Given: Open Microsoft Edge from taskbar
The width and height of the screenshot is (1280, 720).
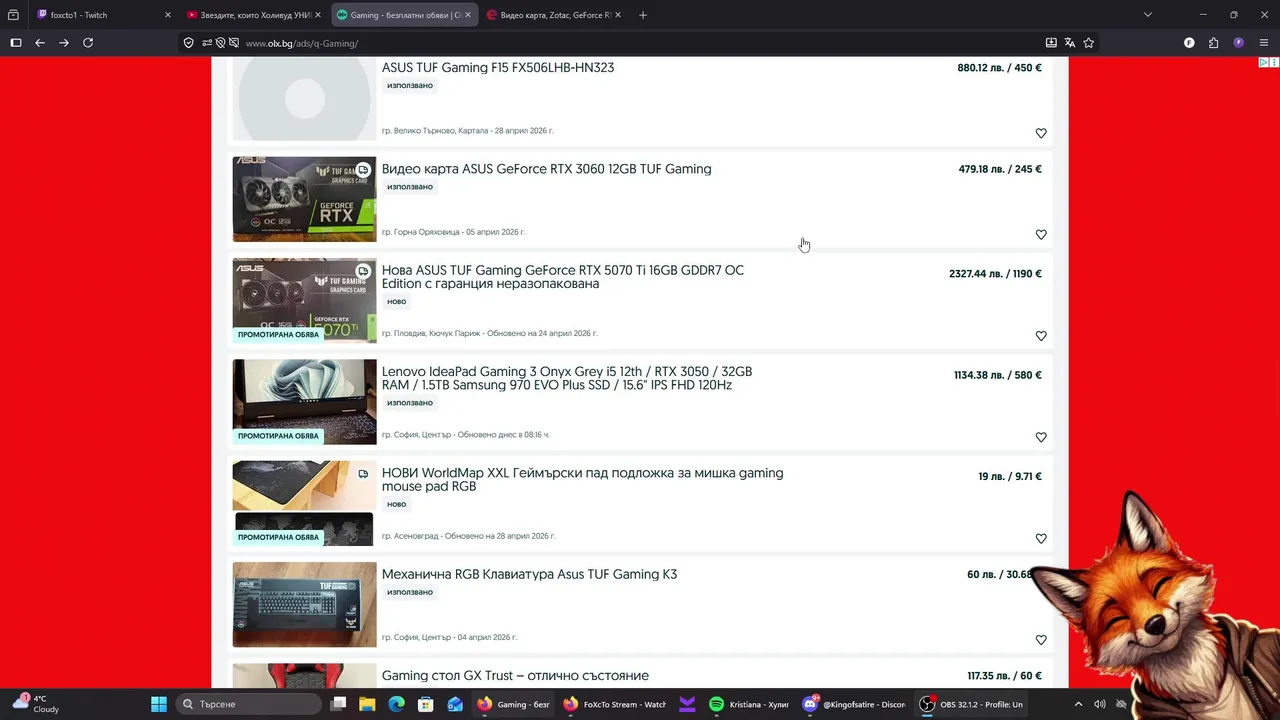Looking at the screenshot, I should coord(396,704).
